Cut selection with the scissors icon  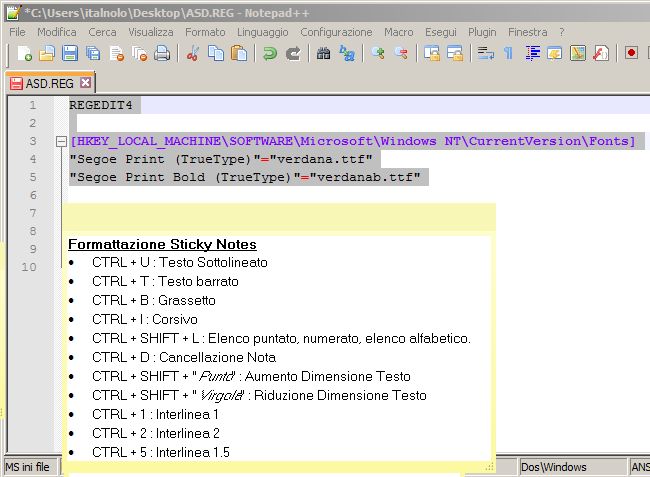(193, 53)
